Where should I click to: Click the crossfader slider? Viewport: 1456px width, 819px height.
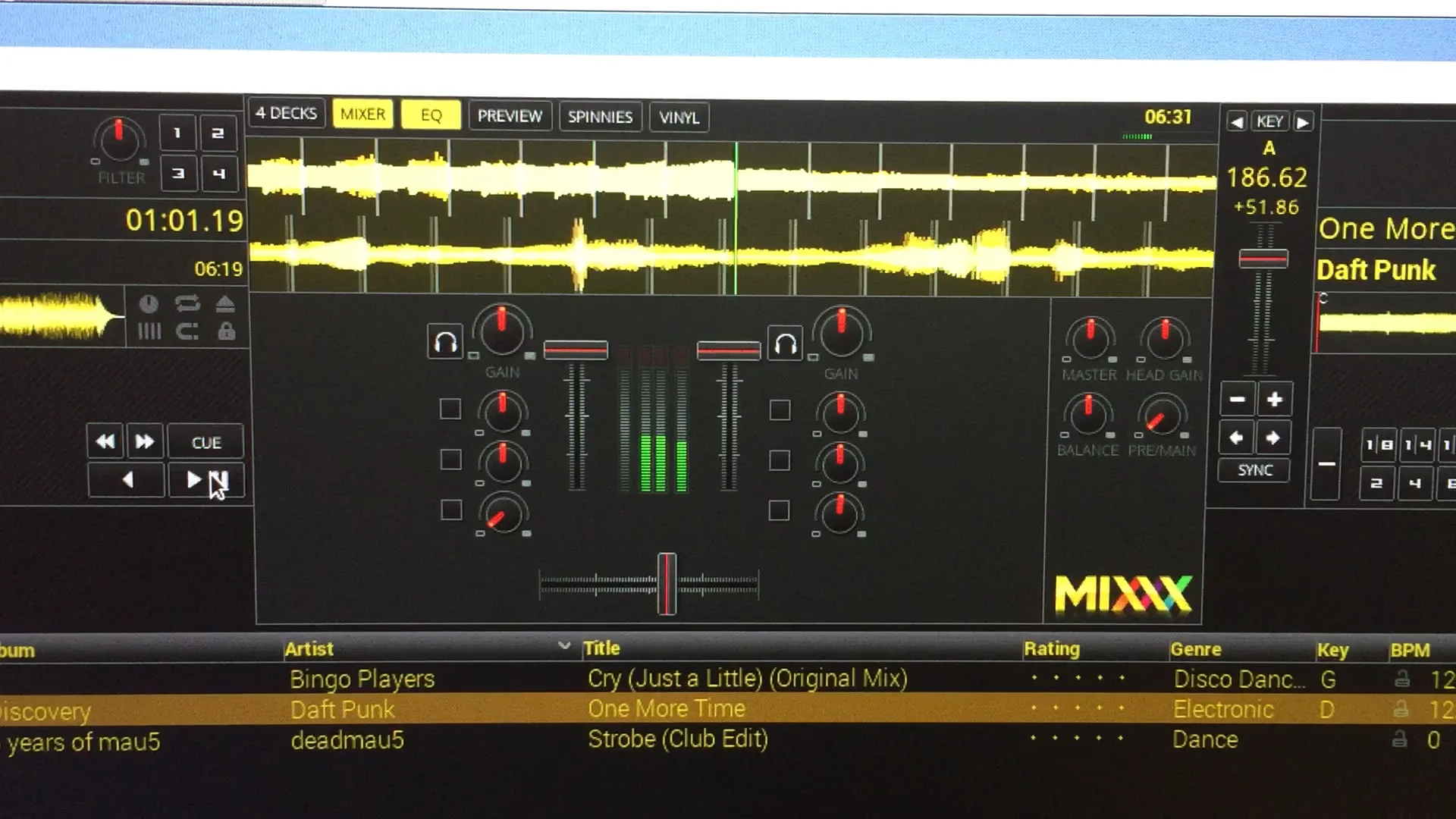click(667, 582)
